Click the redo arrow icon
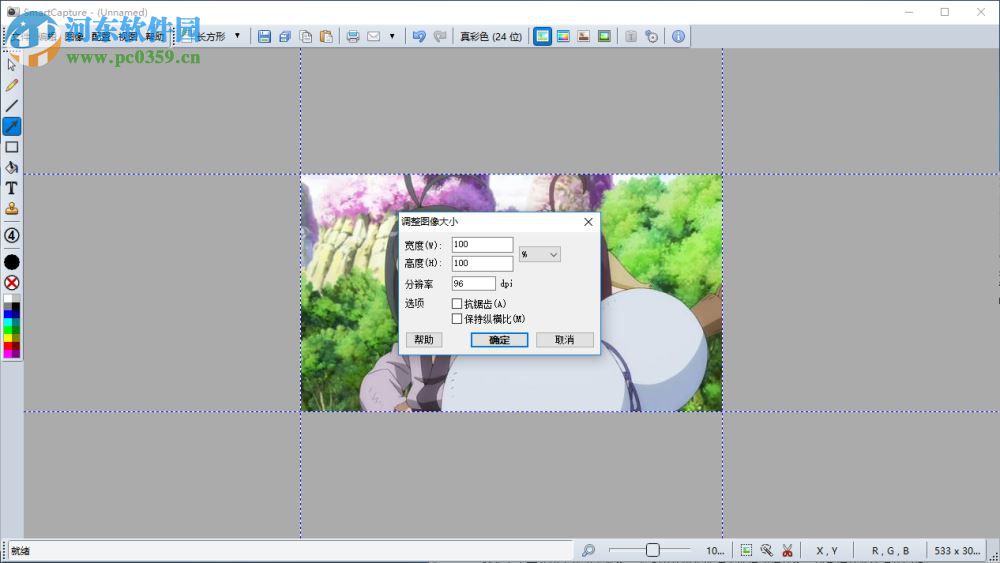1000x563 pixels. click(x=439, y=36)
